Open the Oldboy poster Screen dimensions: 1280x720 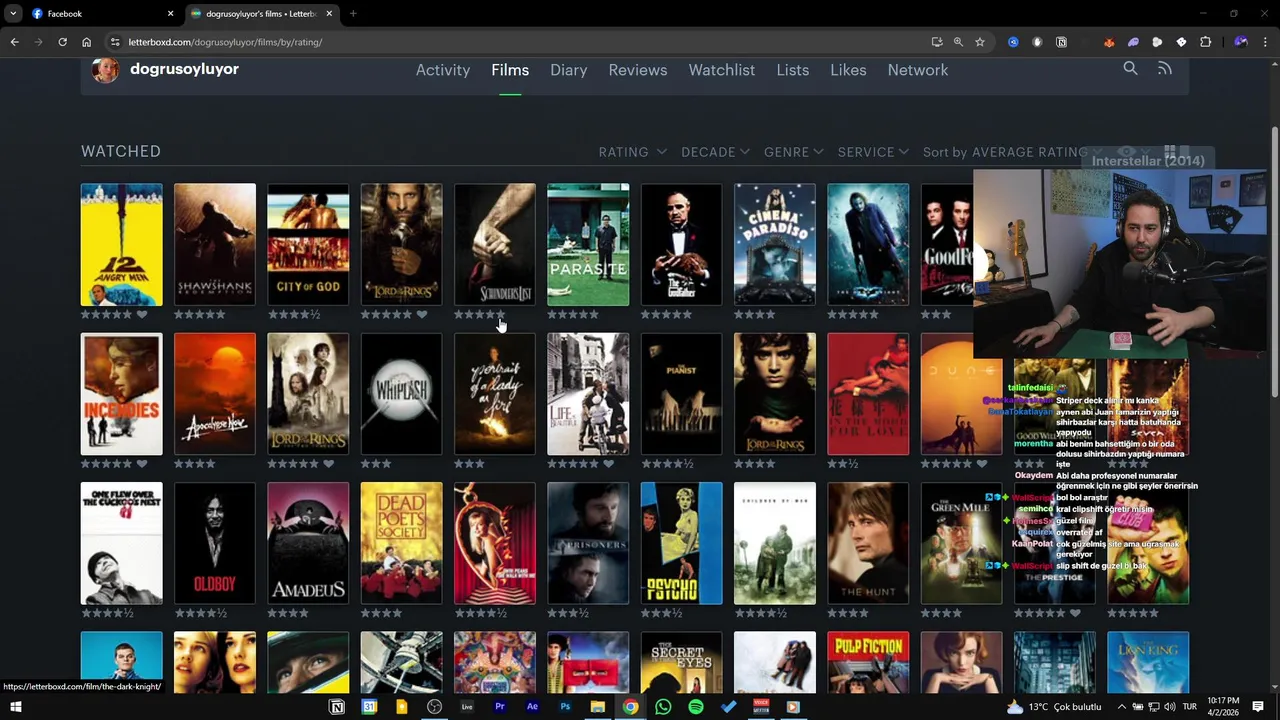pyautogui.click(x=215, y=544)
